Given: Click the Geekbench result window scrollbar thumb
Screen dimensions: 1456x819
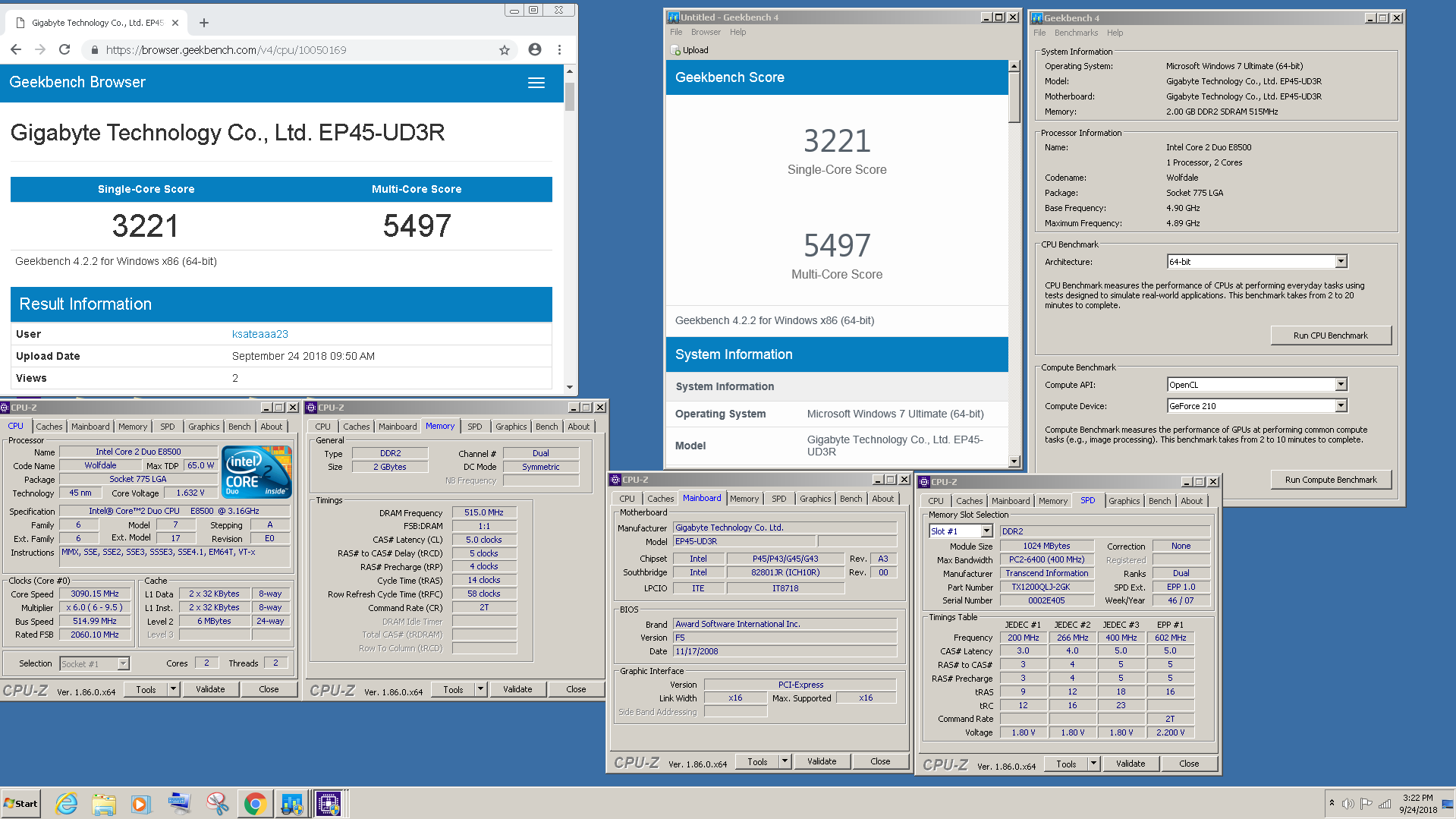Looking at the screenshot, I should (1014, 97).
